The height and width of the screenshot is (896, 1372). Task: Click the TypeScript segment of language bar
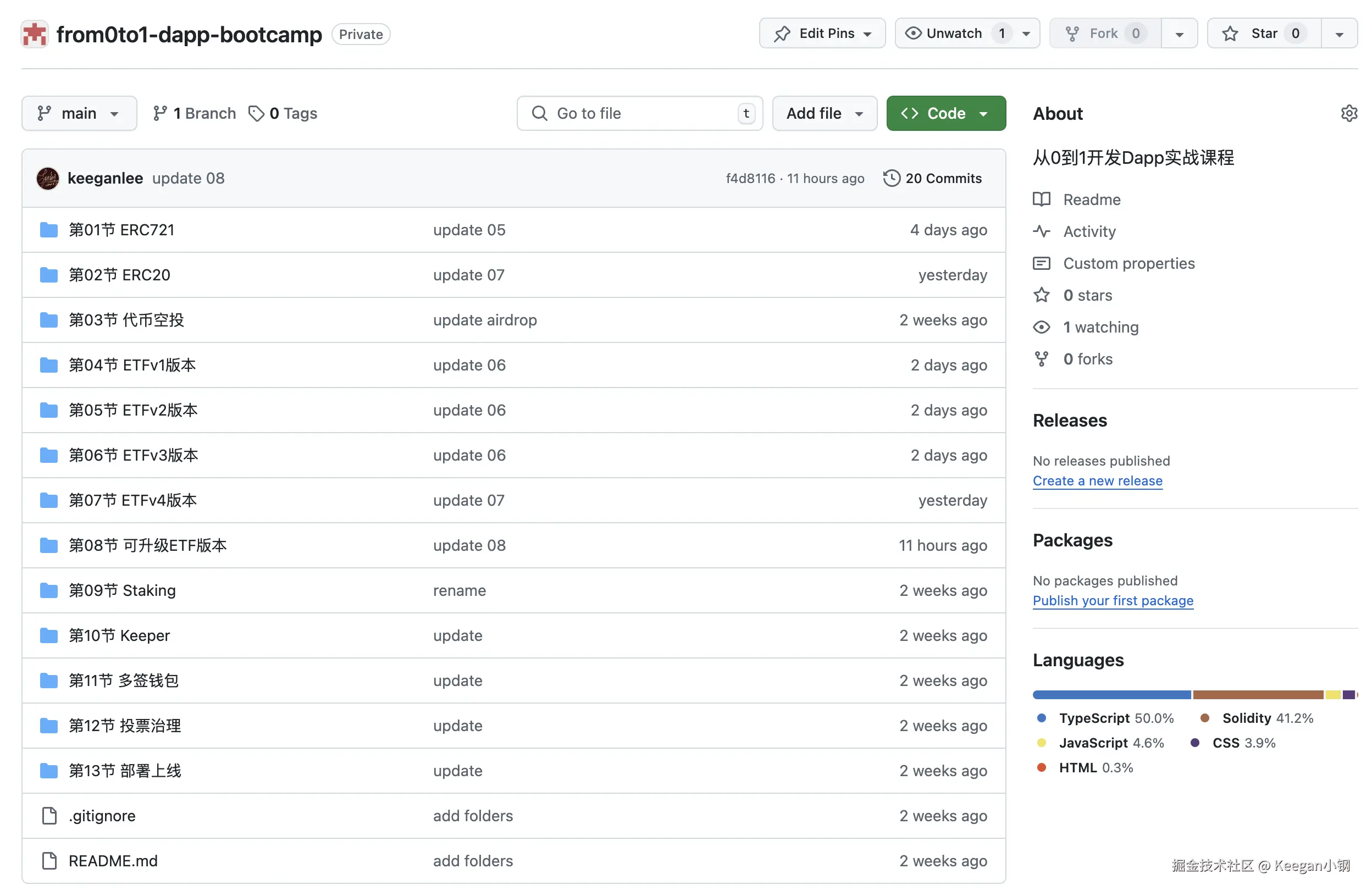(x=1111, y=694)
